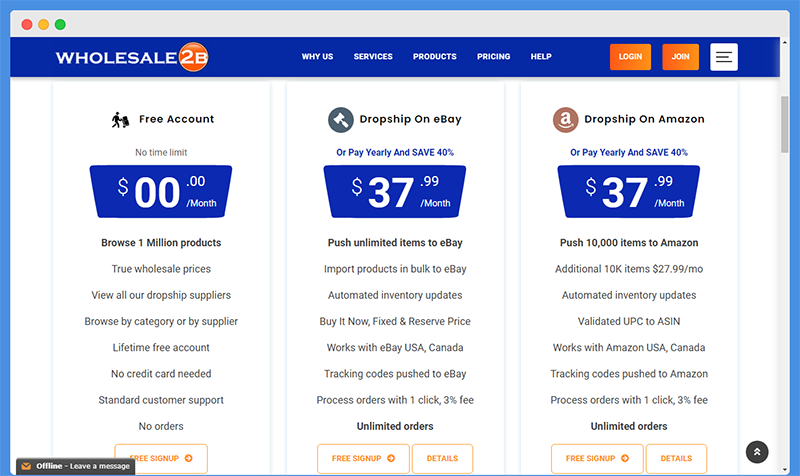
Task: Click 'Validated UPC to ASIN' text
Action: click(629, 321)
